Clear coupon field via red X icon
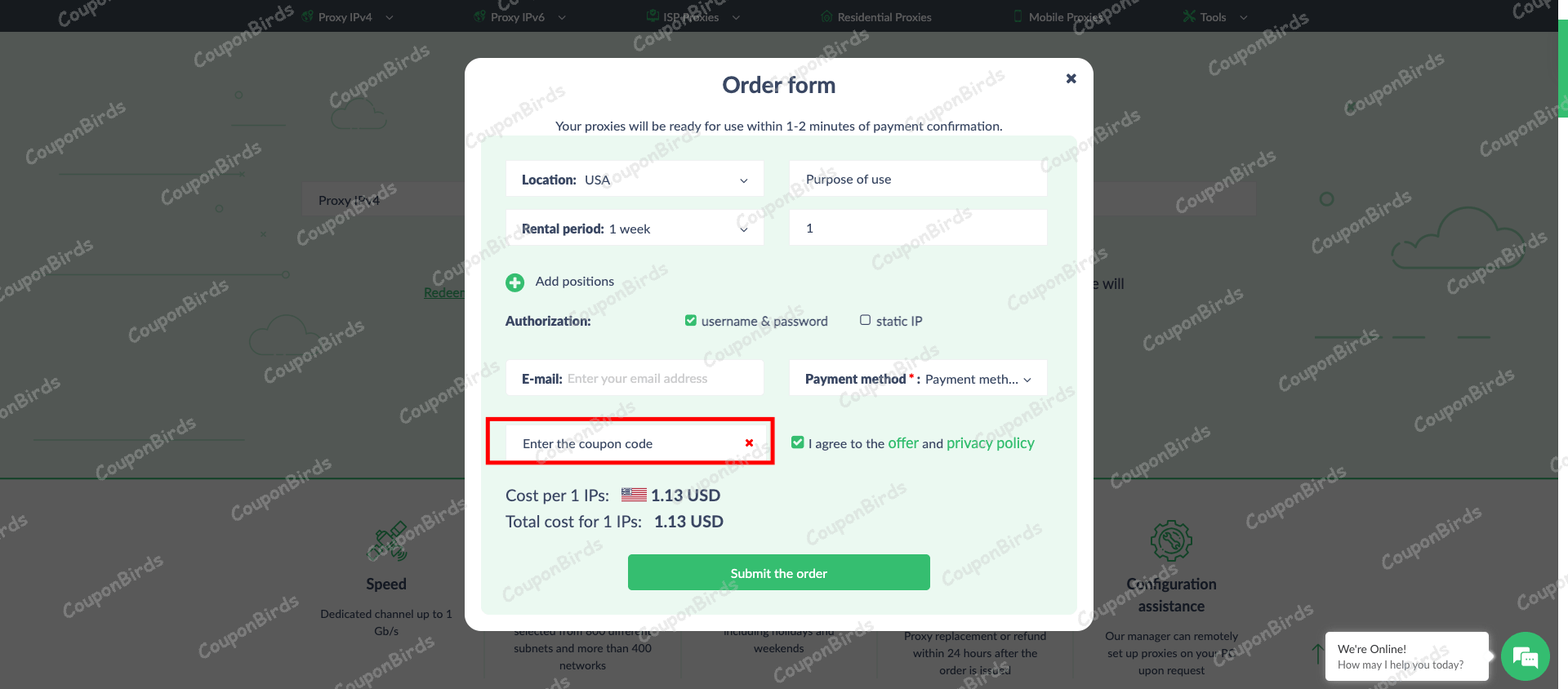The image size is (1568, 689). (748, 442)
